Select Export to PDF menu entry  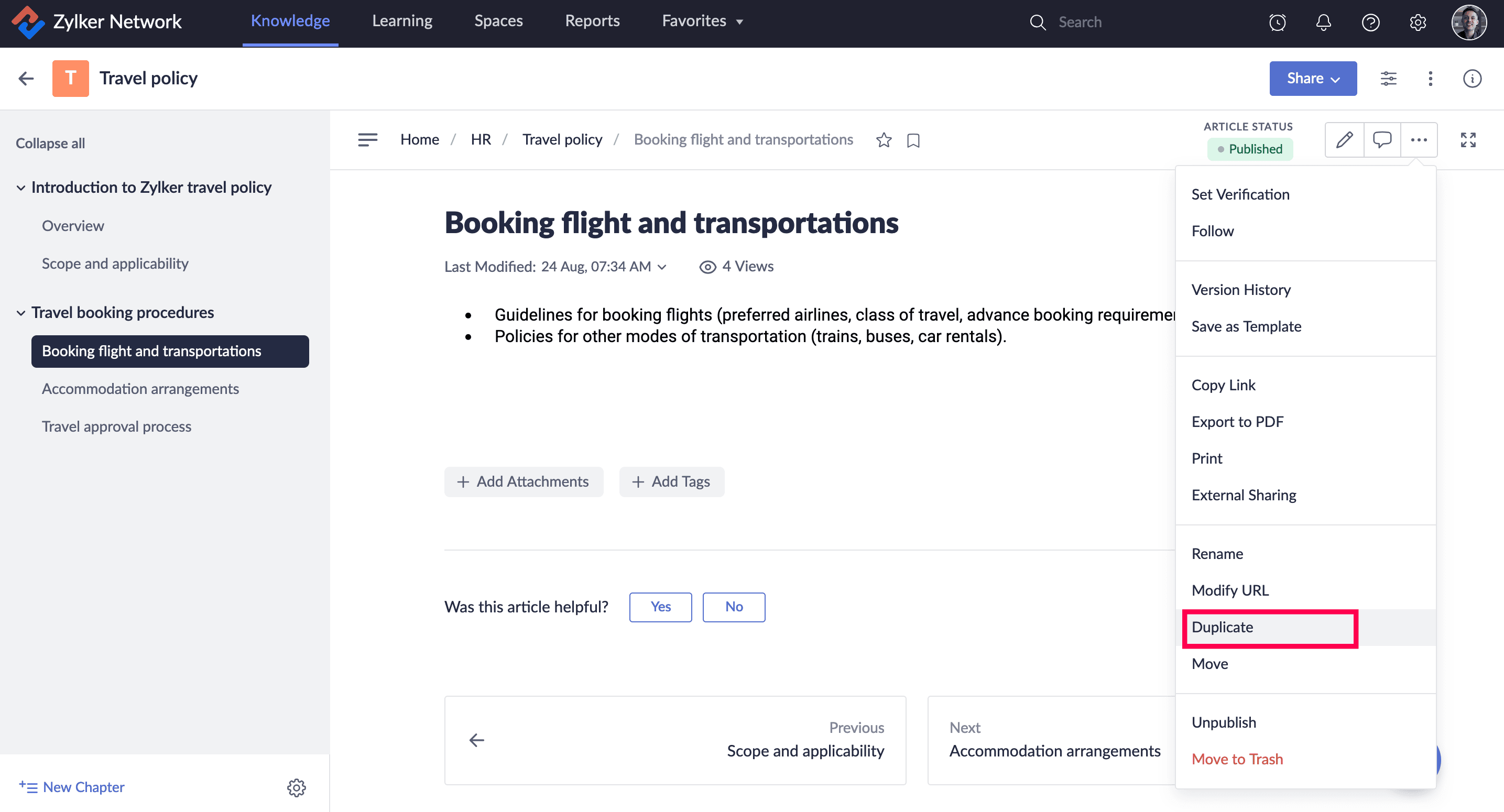[x=1237, y=422]
